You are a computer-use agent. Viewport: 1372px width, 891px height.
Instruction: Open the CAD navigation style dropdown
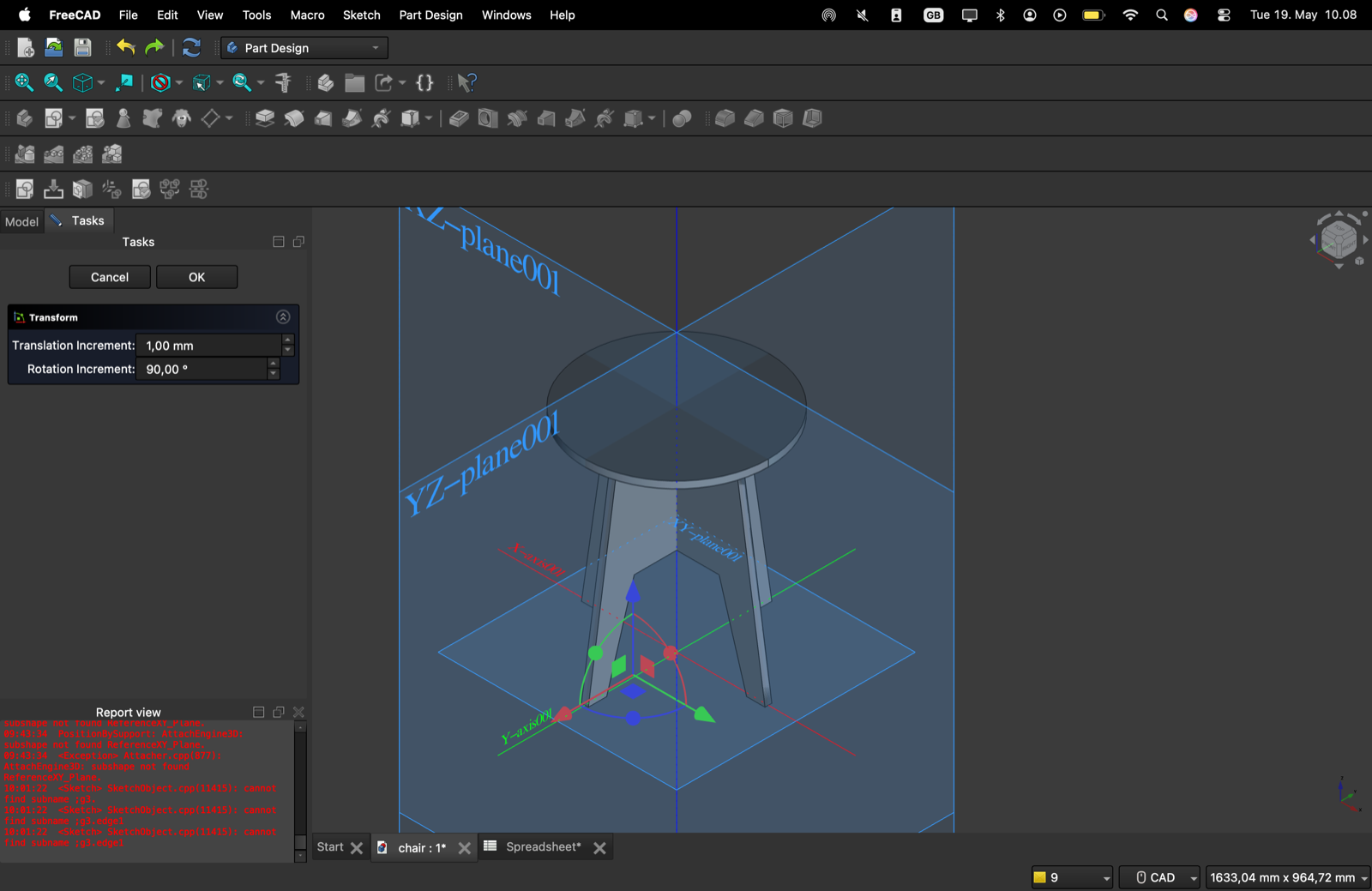pyautogui.click(x=1159, y=877)
